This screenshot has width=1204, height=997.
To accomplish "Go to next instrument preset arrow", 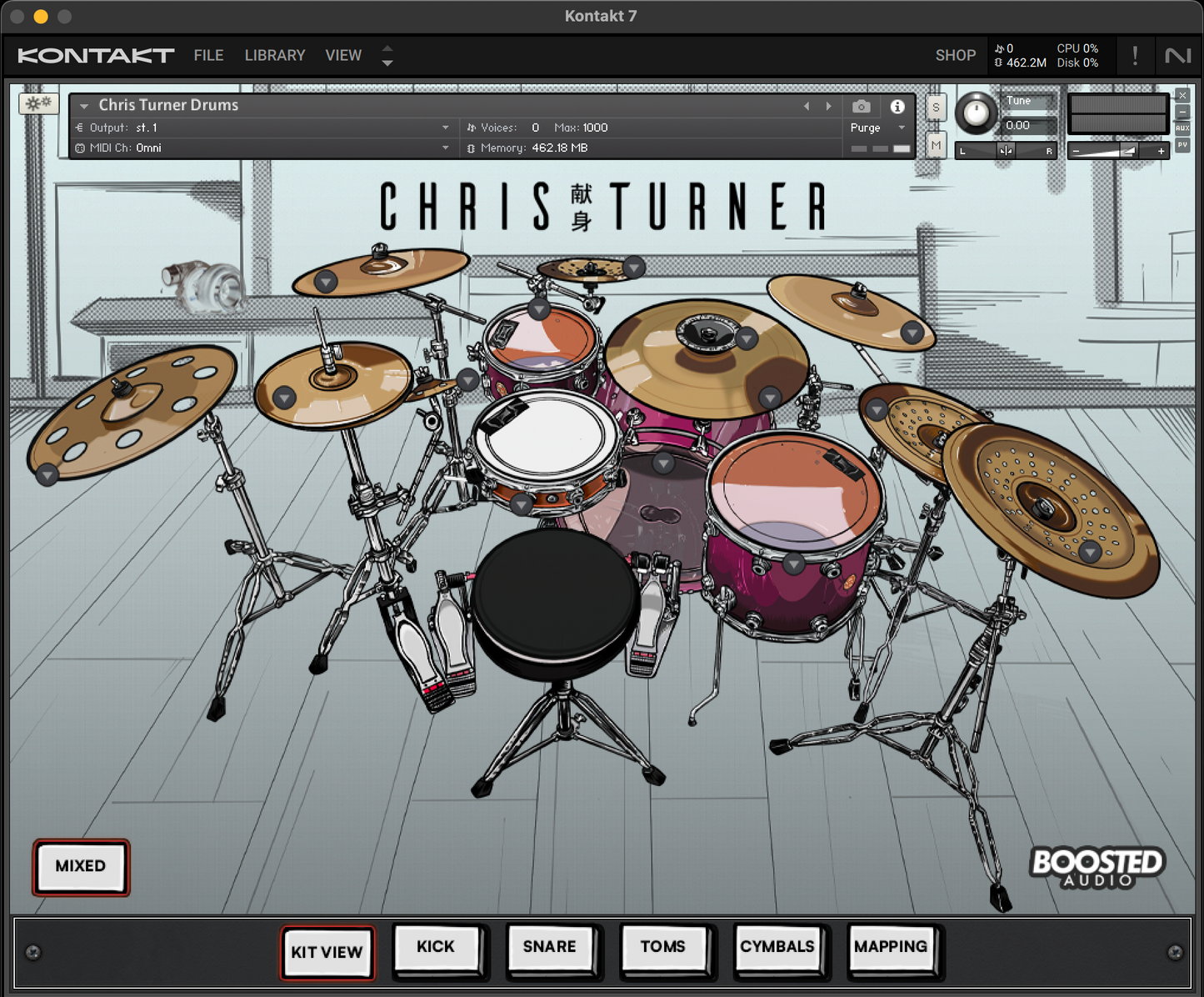I will coord(828,107).
